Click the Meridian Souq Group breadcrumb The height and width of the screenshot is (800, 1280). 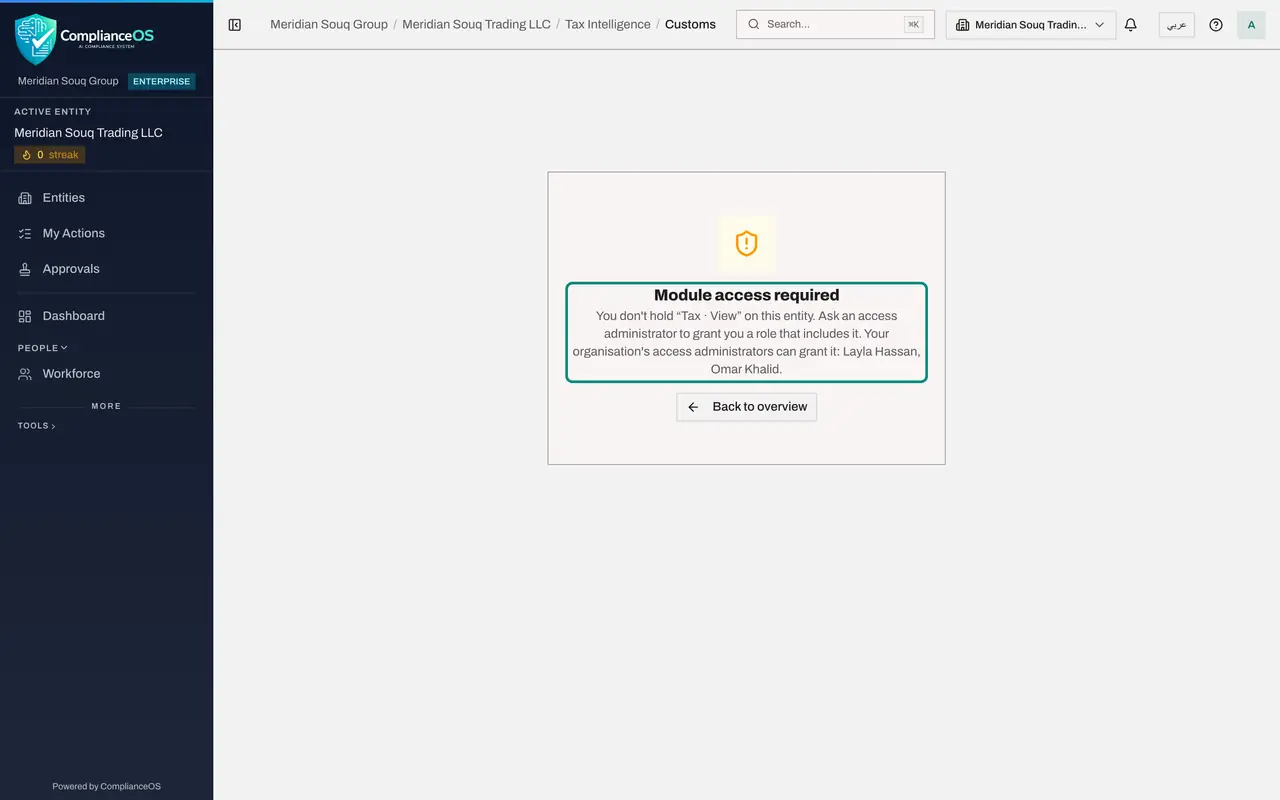(x=329, y=24)
